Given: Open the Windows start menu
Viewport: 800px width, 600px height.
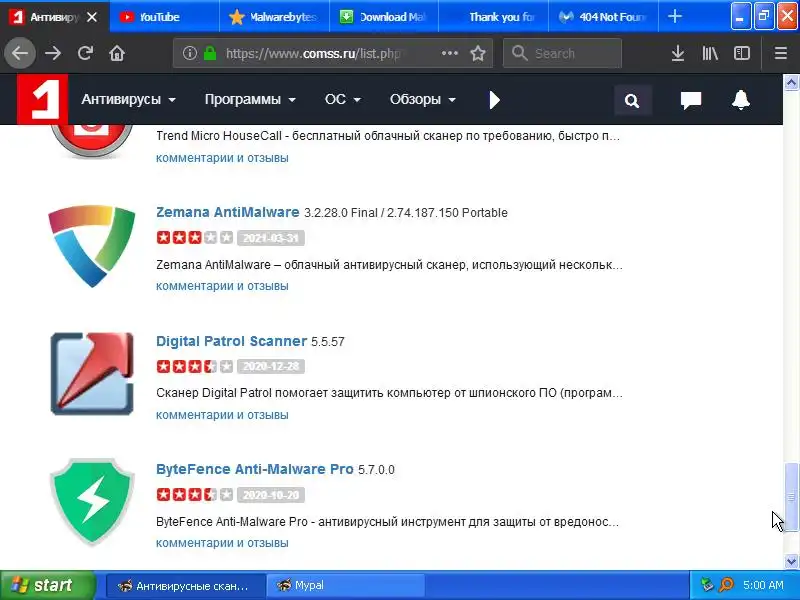Looking at the screenshot, I should [x=47, y=585].
